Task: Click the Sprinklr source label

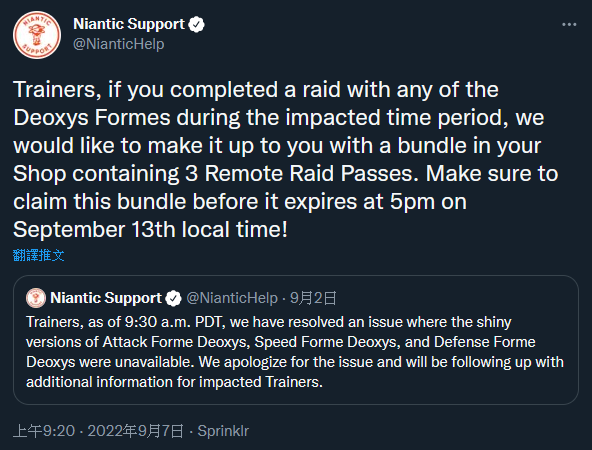Action: pyautogui.click(x=223, y=431)
